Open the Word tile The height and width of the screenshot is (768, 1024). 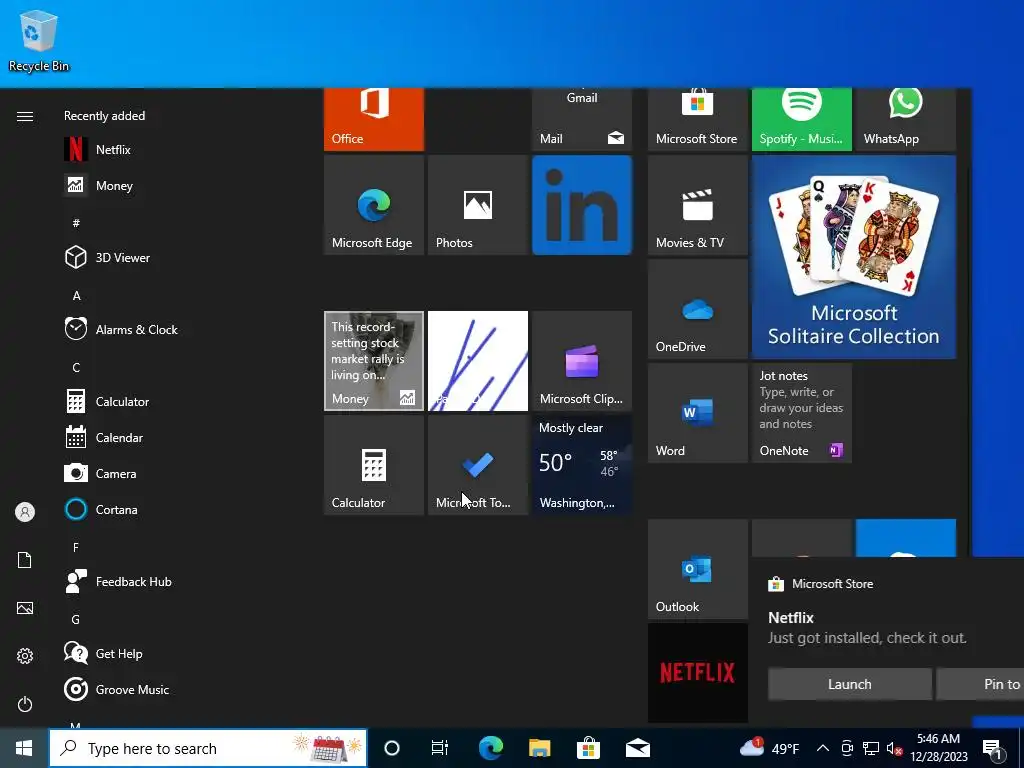[697, 413]
